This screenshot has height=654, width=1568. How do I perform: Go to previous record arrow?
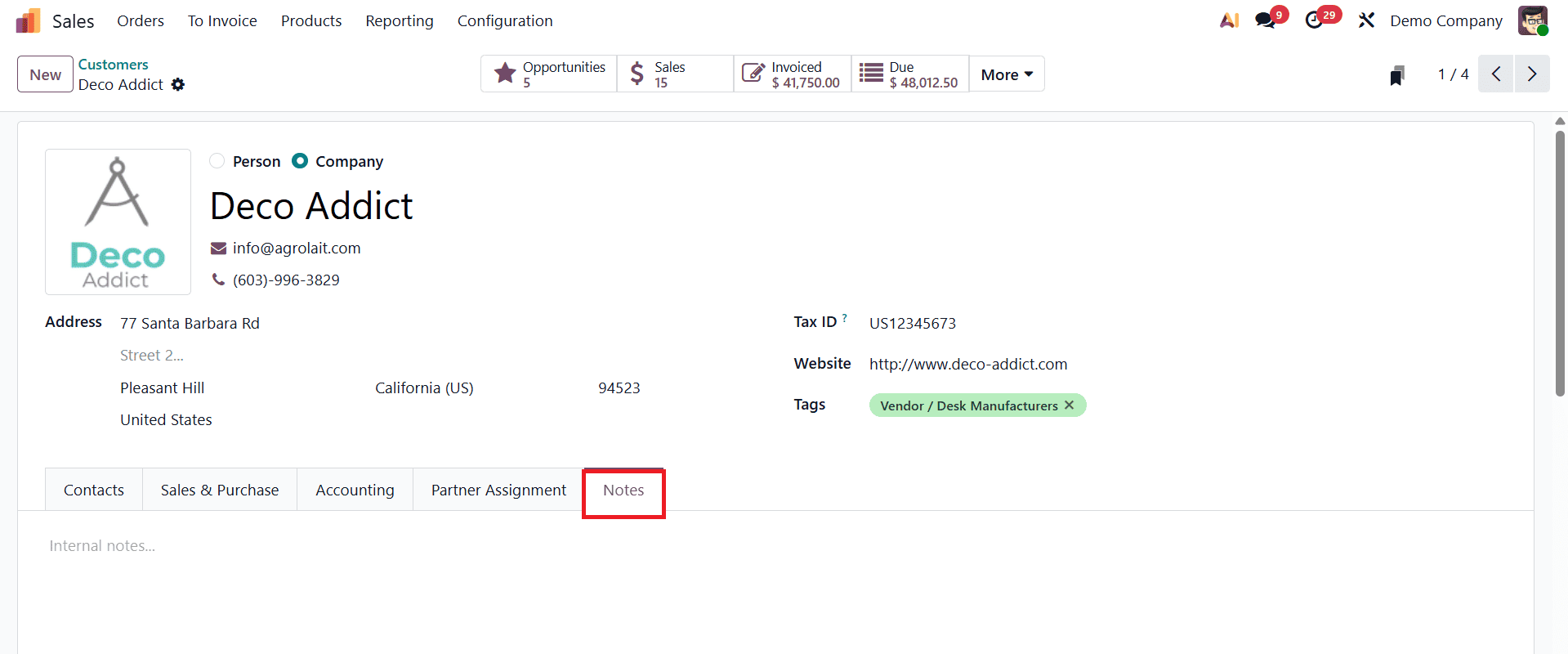pyautogui.click(x=1496, y=74)
